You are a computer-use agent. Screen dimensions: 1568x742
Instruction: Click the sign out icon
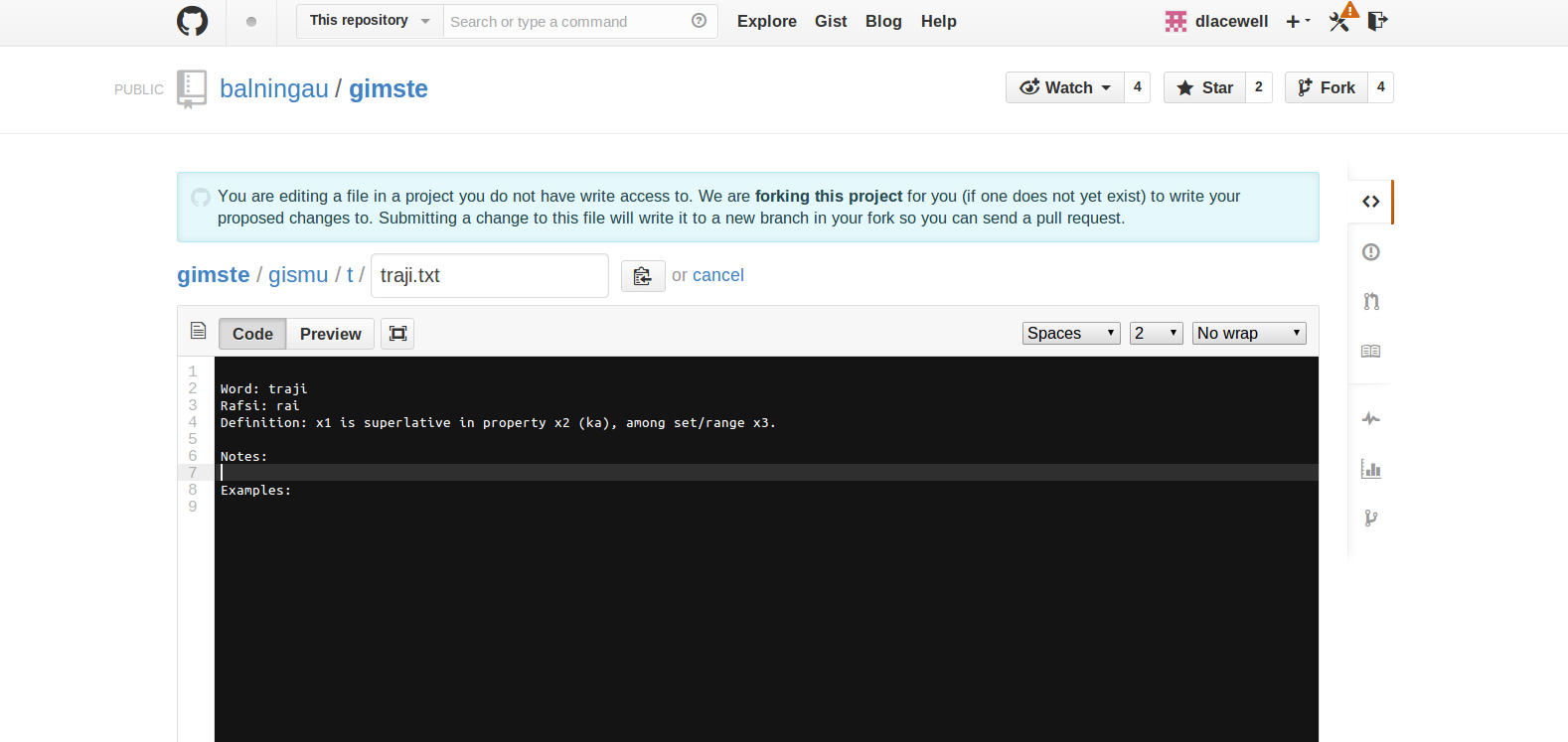1377,21
